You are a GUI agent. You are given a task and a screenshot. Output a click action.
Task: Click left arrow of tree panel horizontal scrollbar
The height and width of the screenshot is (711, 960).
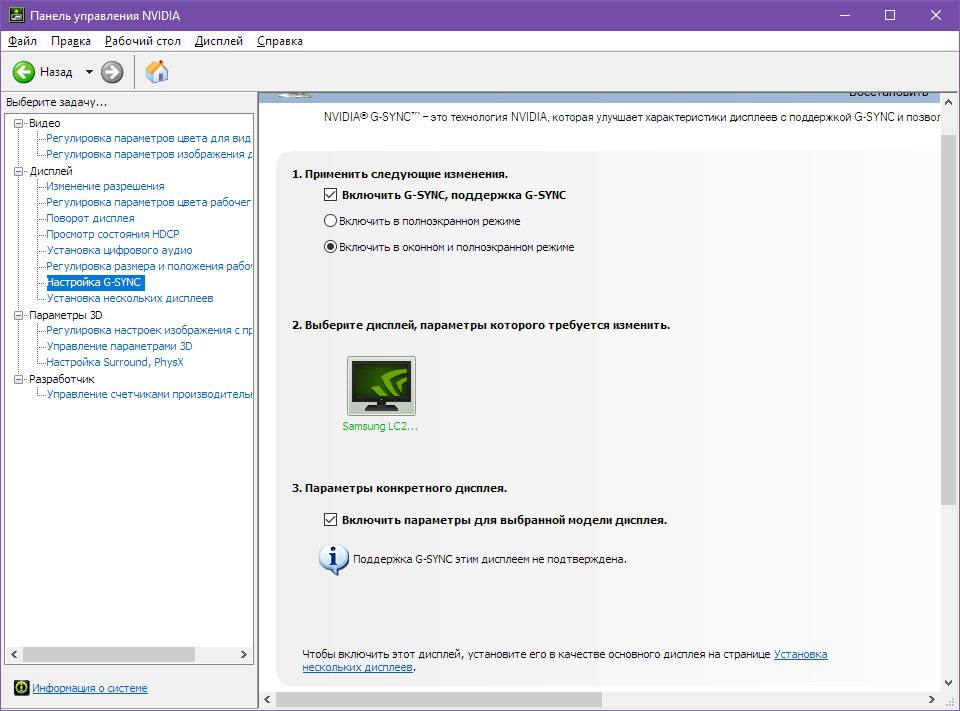(x=14, y=655)
